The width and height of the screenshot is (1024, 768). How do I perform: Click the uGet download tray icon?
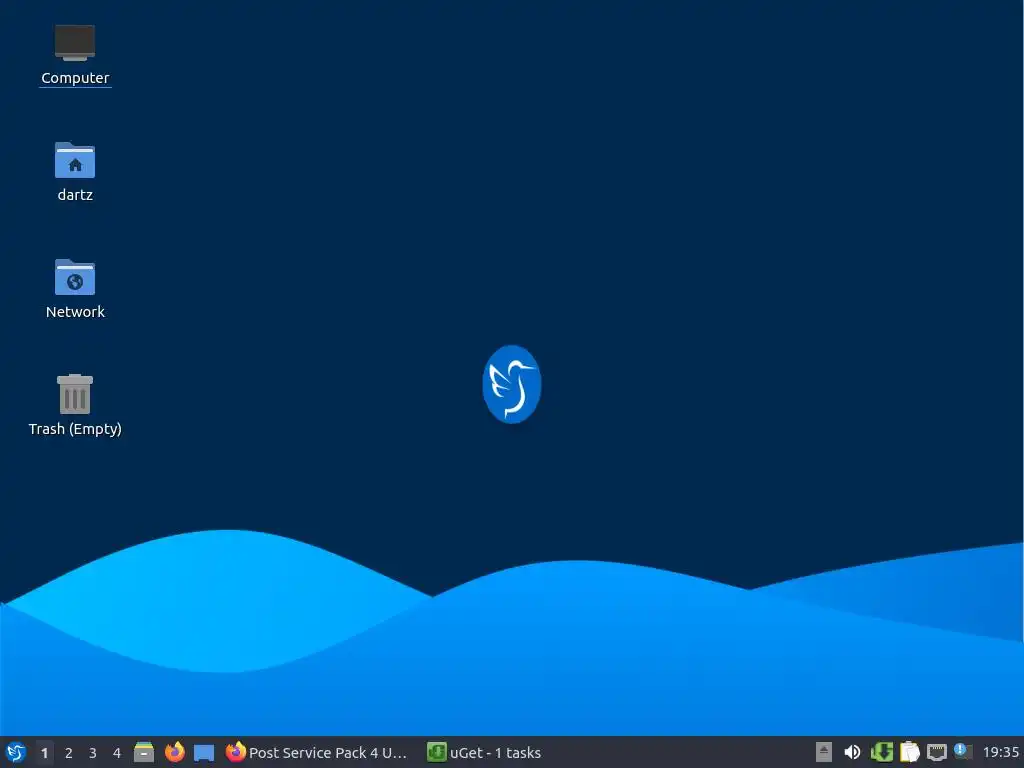(882, 752)
